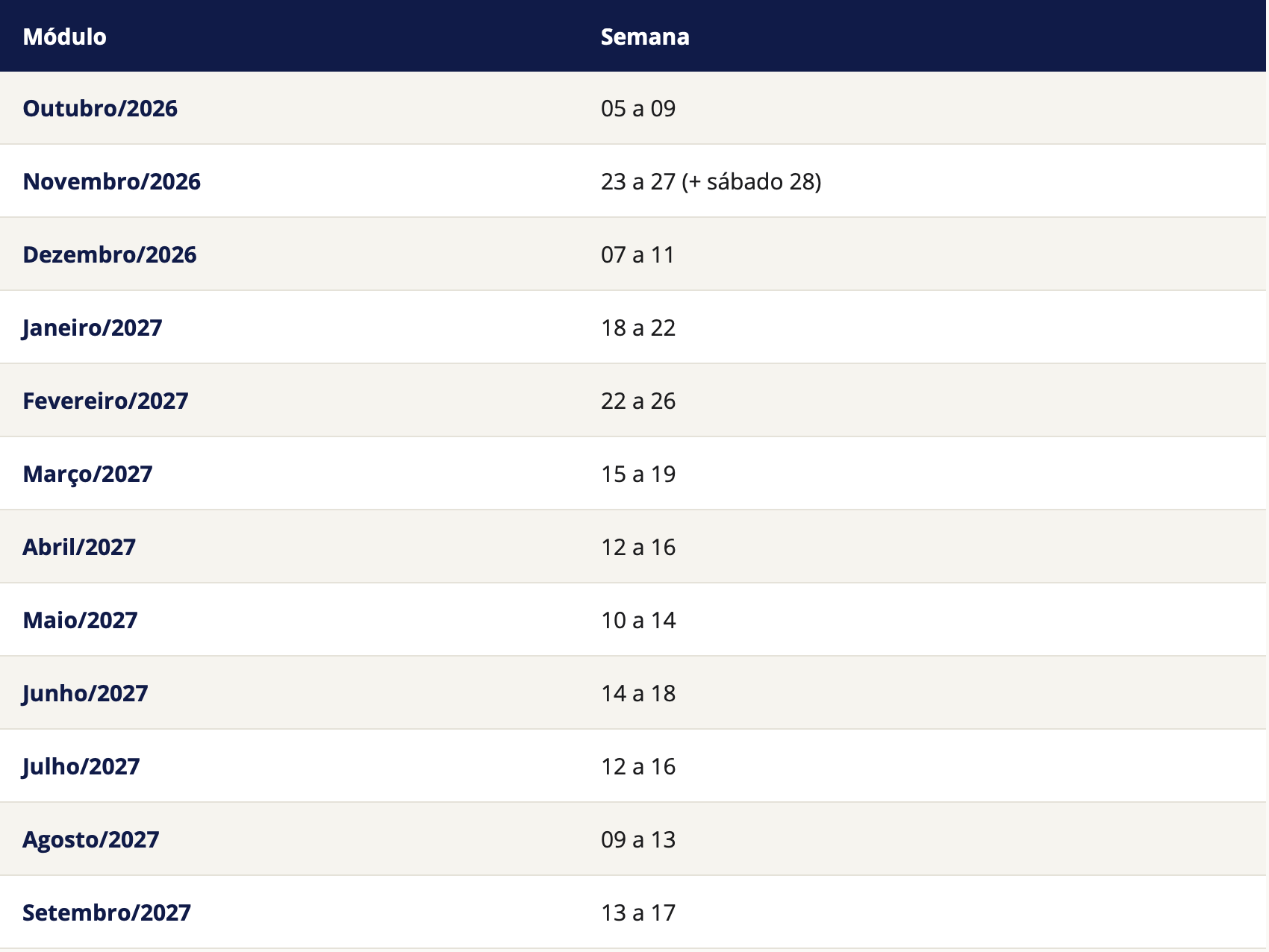Click the 18 a 22 week cell

pos(638,328)
